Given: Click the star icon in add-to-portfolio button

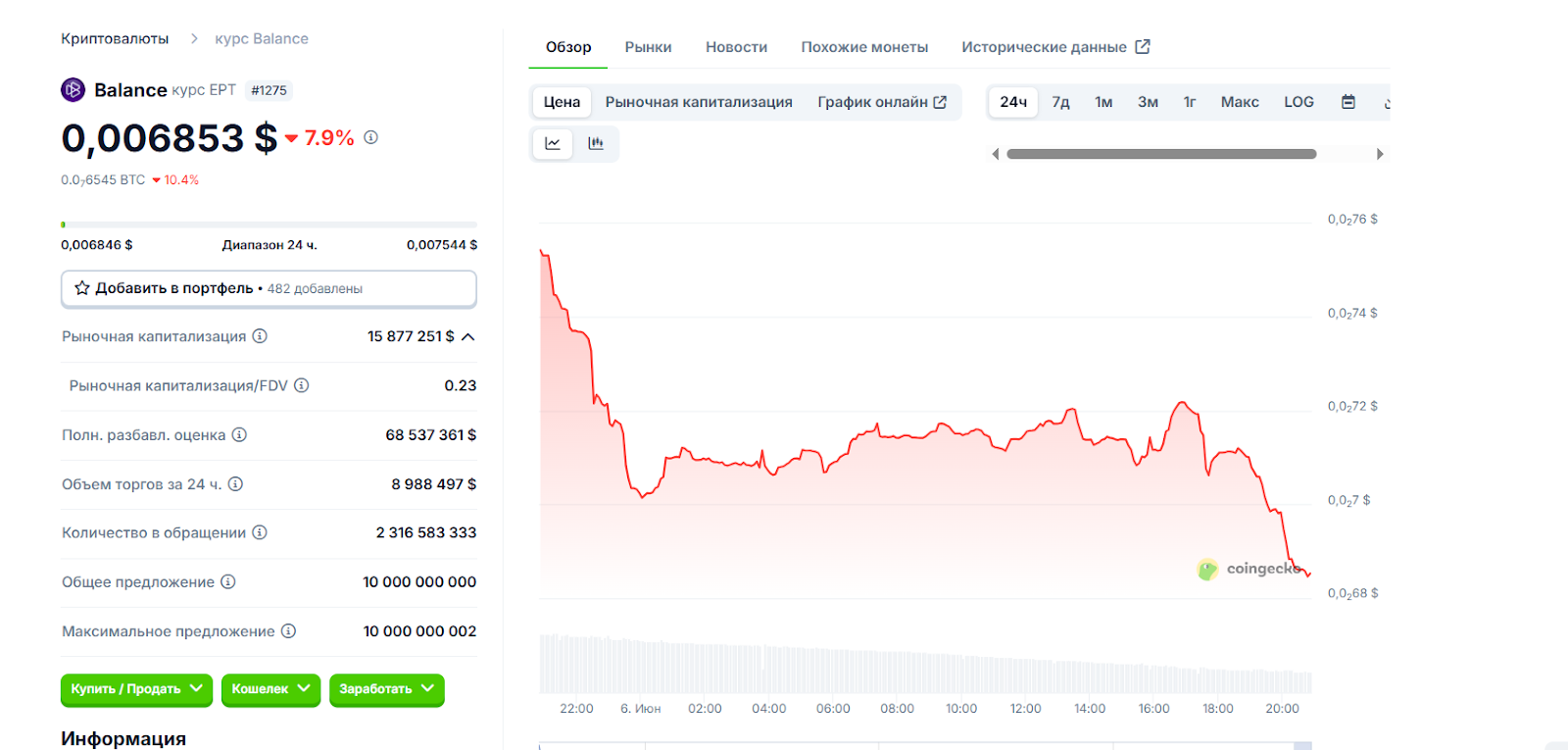Looking at the screenshot, I should (82, 288).
